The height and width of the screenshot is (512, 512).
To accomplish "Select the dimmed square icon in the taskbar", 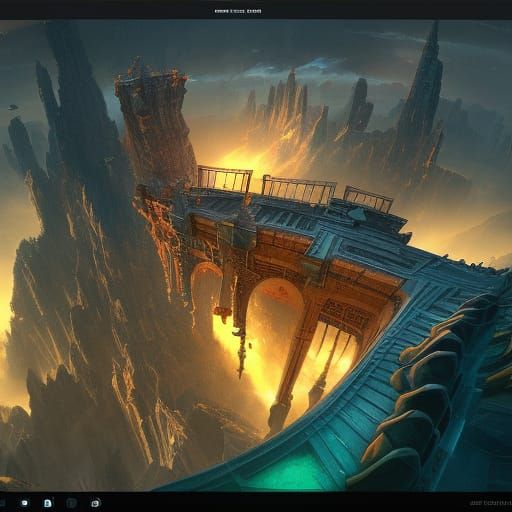I will click(72, 503).
